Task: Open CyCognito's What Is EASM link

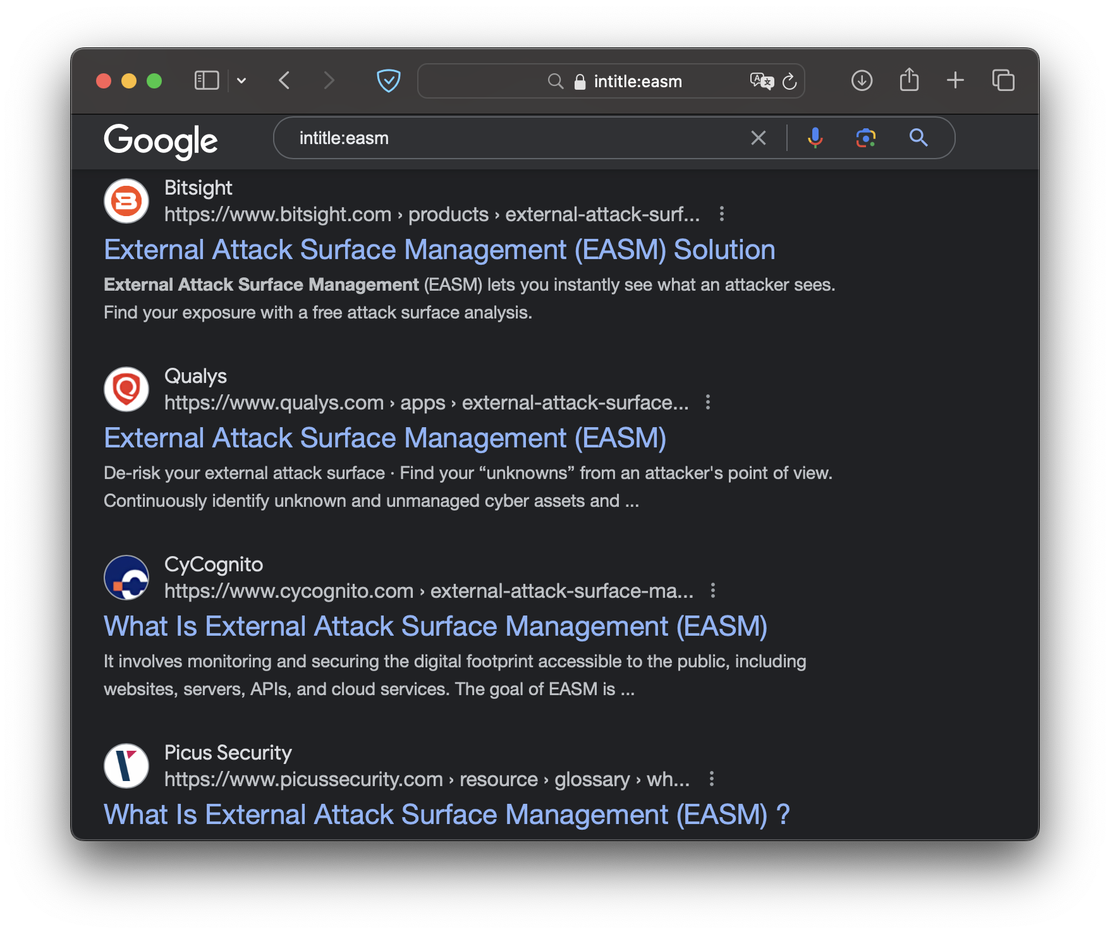Action: click(435, 626)
